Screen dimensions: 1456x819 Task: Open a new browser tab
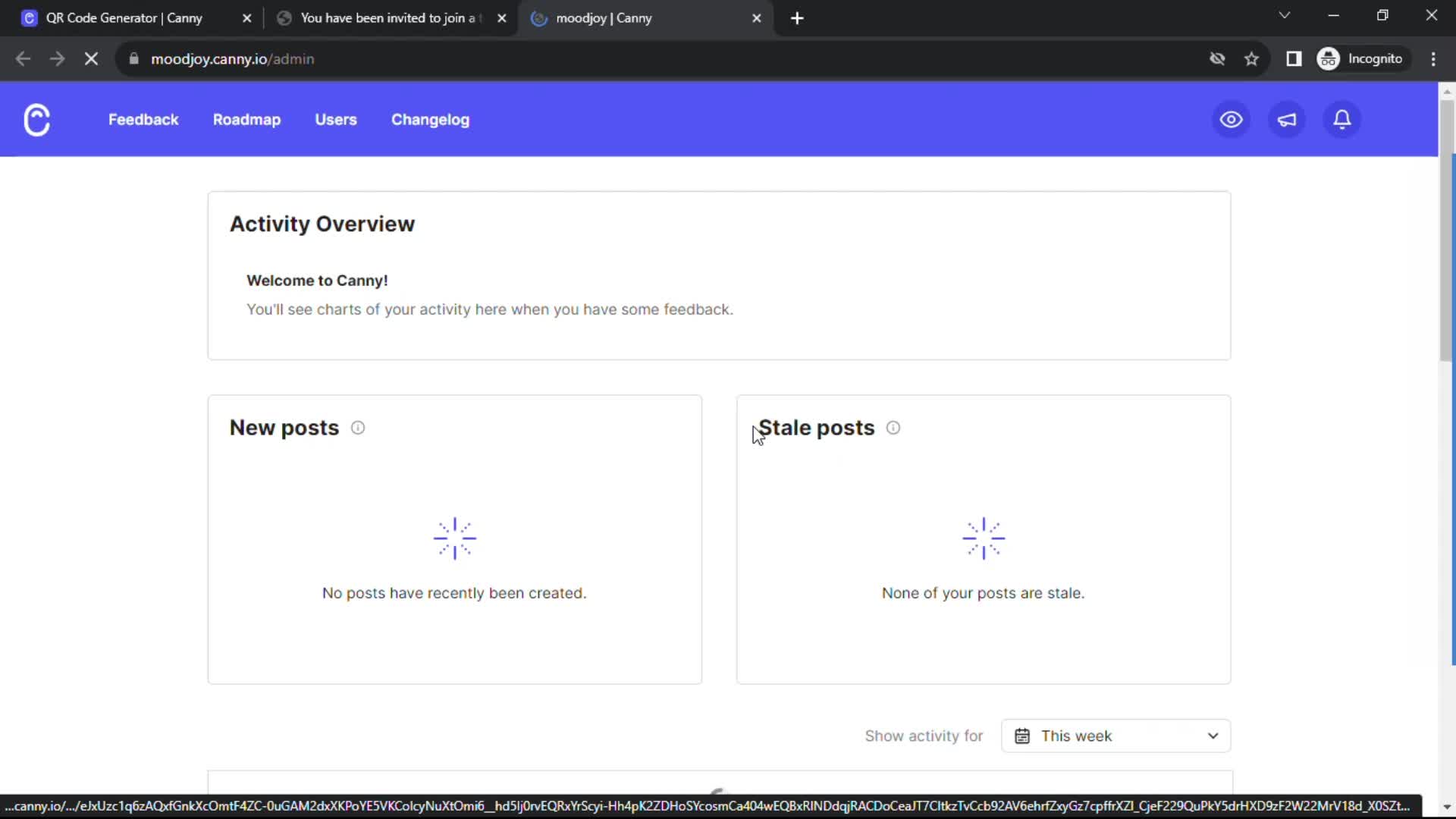(x=797, y=17)
